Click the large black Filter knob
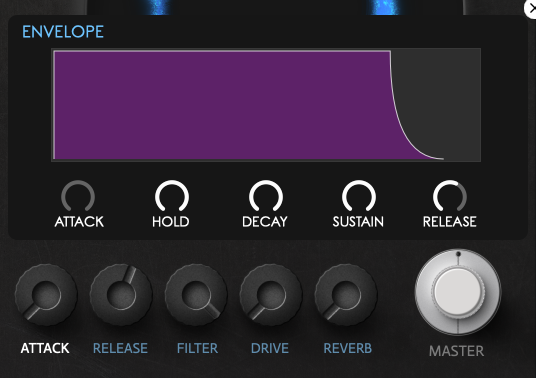 point(196,295)
